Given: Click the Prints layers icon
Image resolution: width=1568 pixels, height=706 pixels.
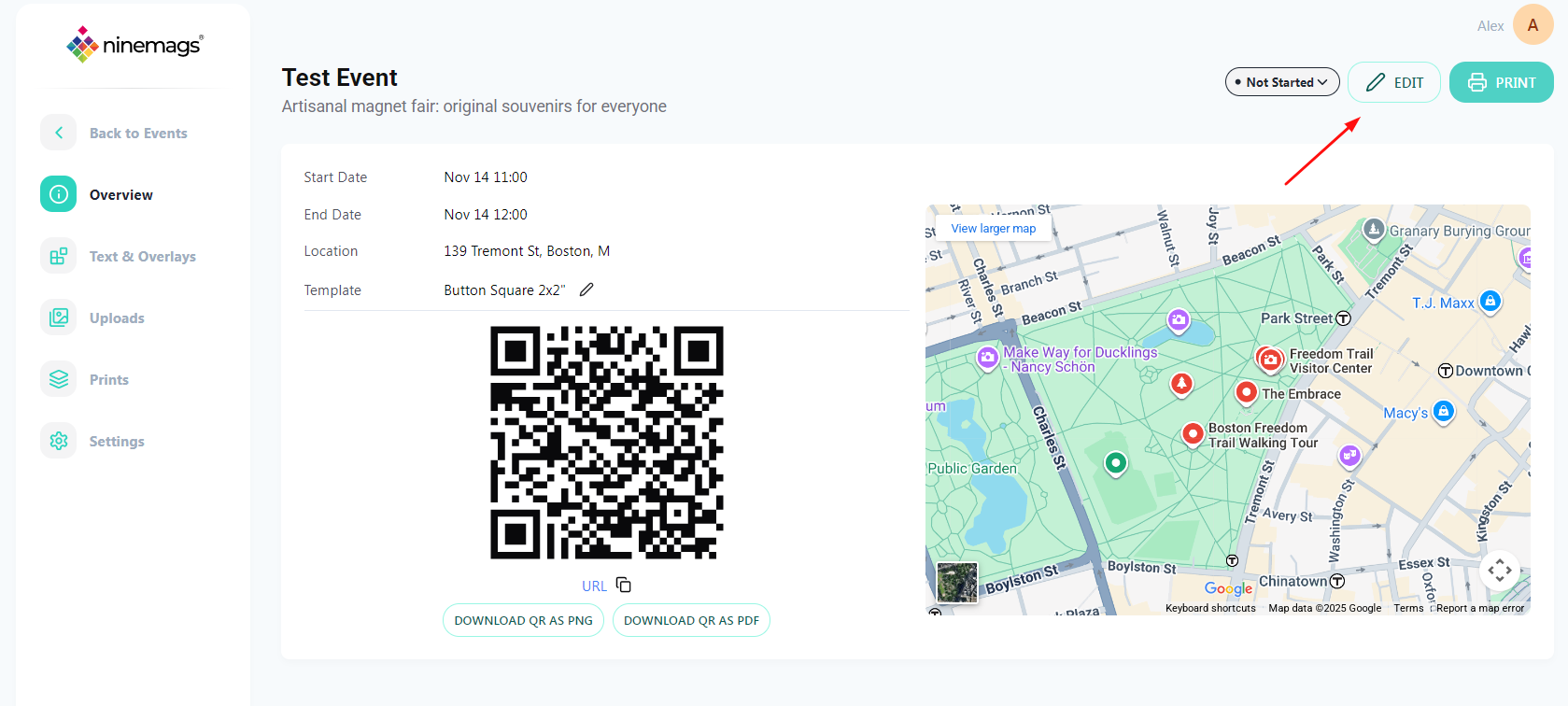Looking at the screenshot, I should coord(59,379).
